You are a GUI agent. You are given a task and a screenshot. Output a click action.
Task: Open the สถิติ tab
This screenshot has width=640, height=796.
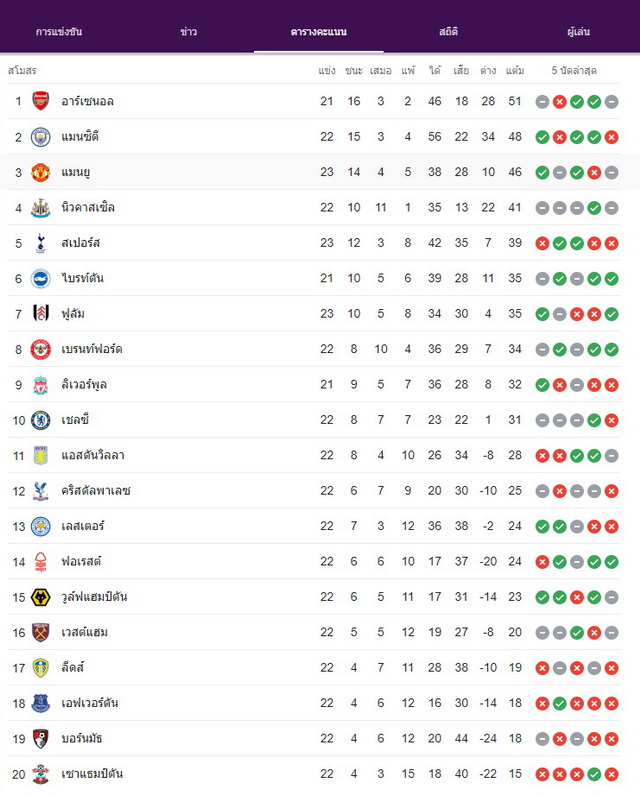[x=448, y=31]
